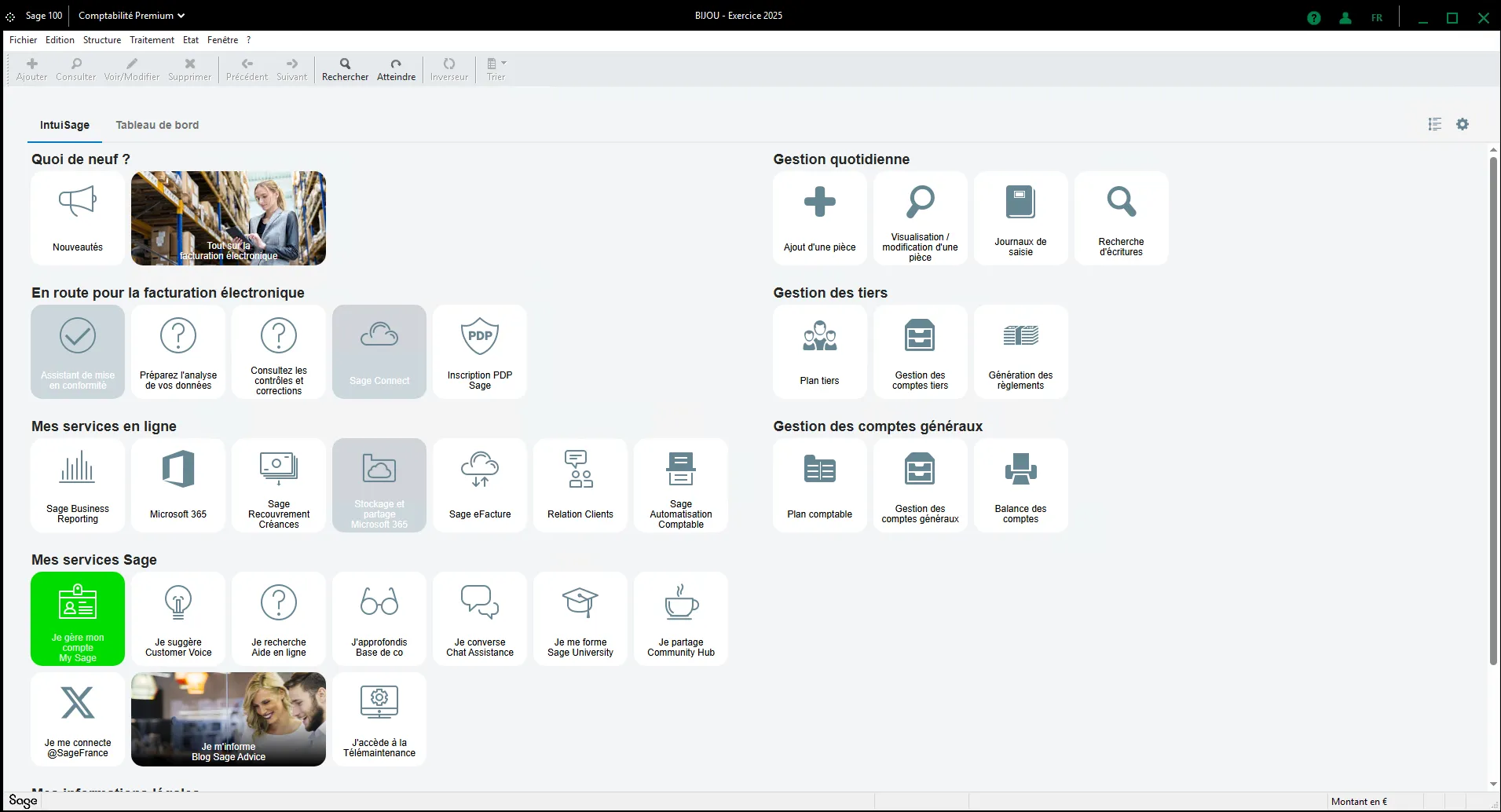Open the Sage Business Reporting tile

point(78,485)
